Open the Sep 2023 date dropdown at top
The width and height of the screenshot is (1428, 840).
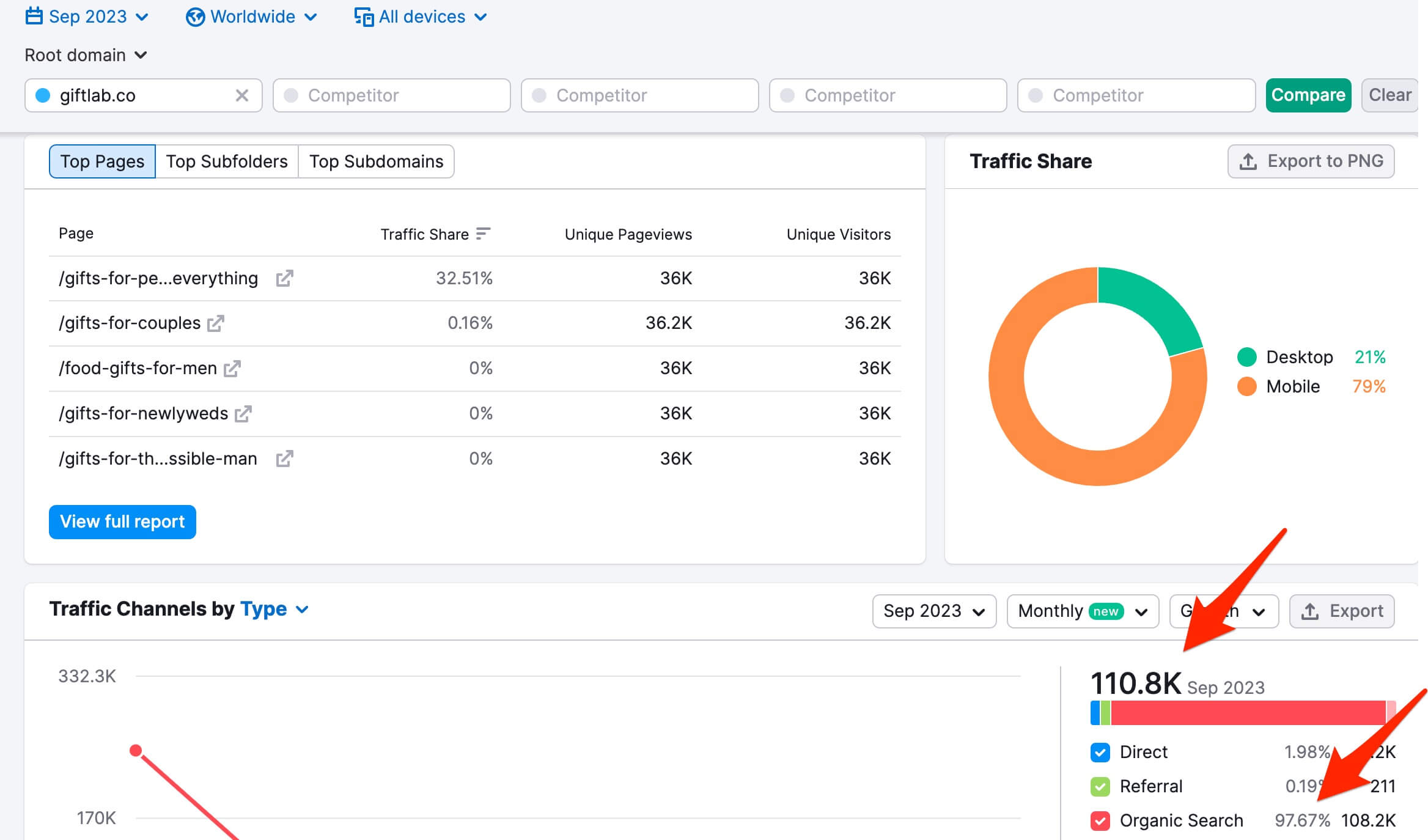click(x=87, y=17)
